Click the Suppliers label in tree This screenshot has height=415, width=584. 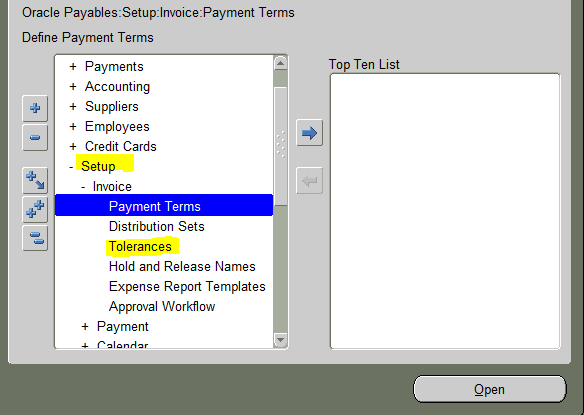tap(112, 107)
